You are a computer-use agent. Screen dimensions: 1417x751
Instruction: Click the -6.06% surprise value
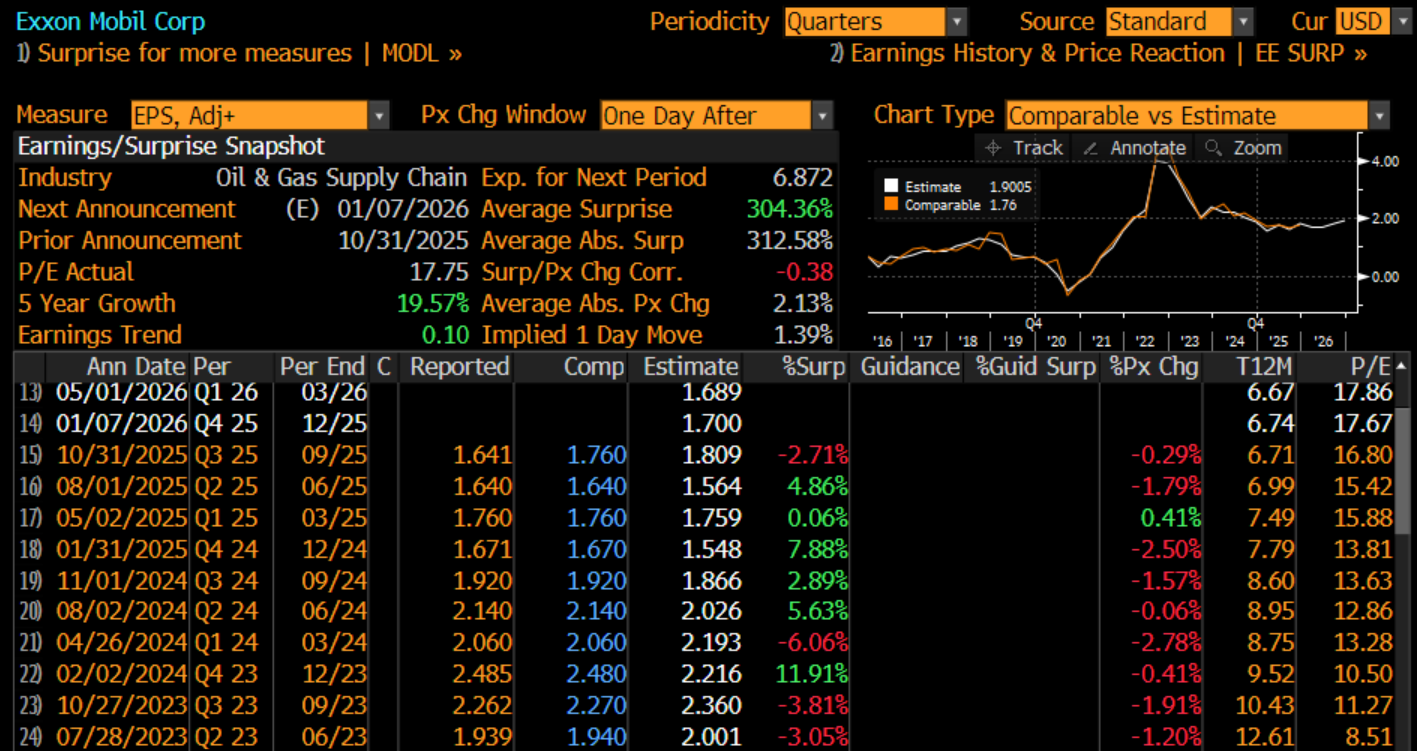click(x=813, y=643)
